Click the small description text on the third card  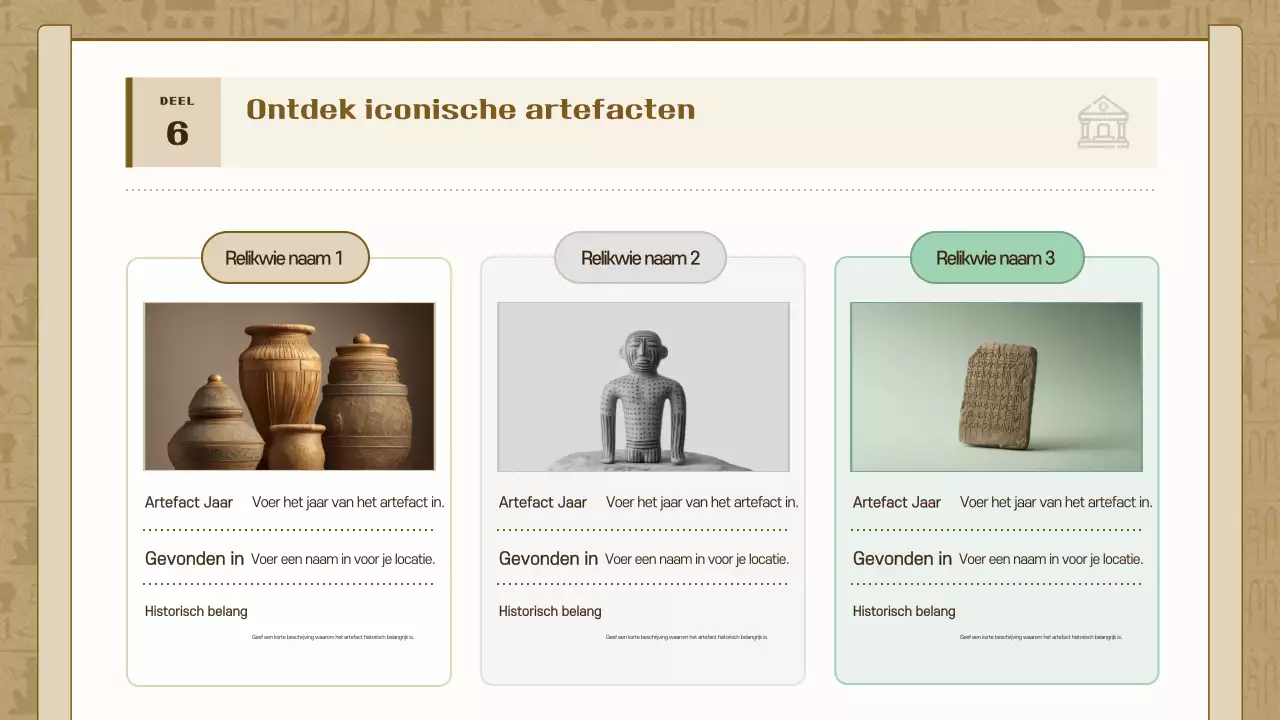tap(1039, 636)
